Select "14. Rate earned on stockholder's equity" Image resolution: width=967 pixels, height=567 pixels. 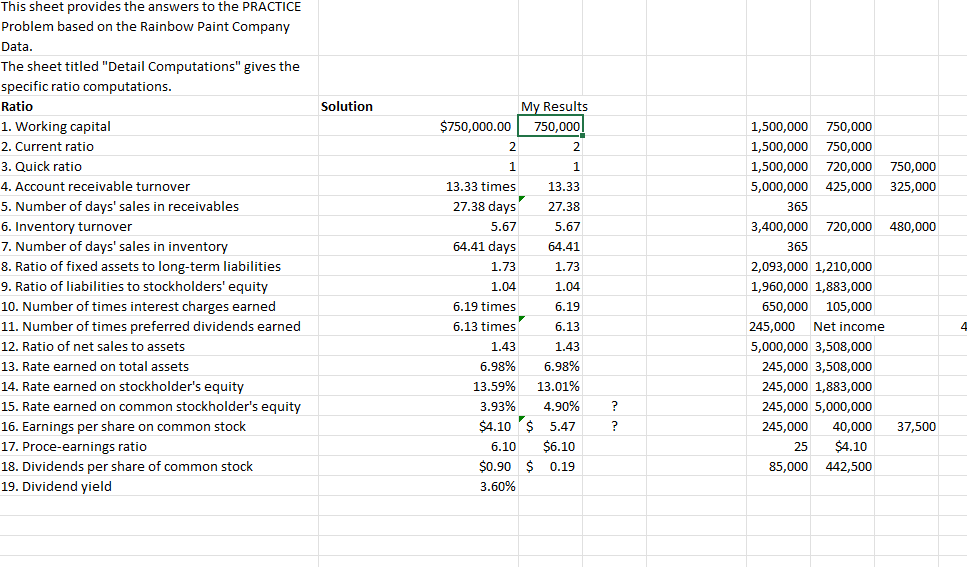pos(159,386)
